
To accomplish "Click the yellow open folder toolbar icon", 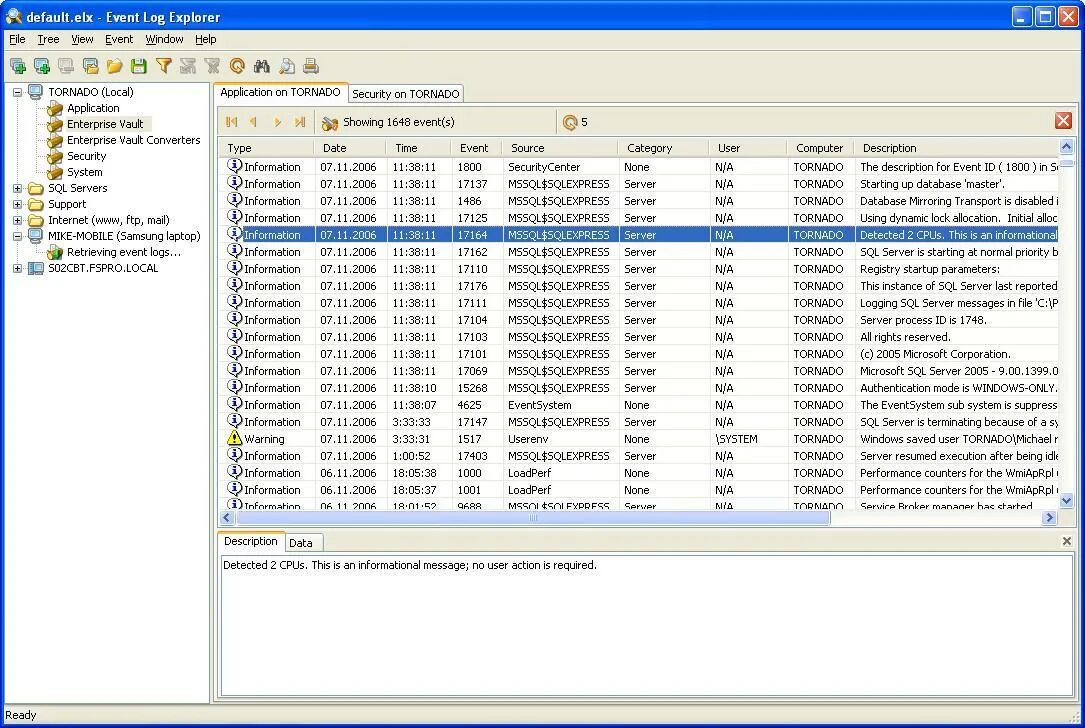I will (114, 66).
